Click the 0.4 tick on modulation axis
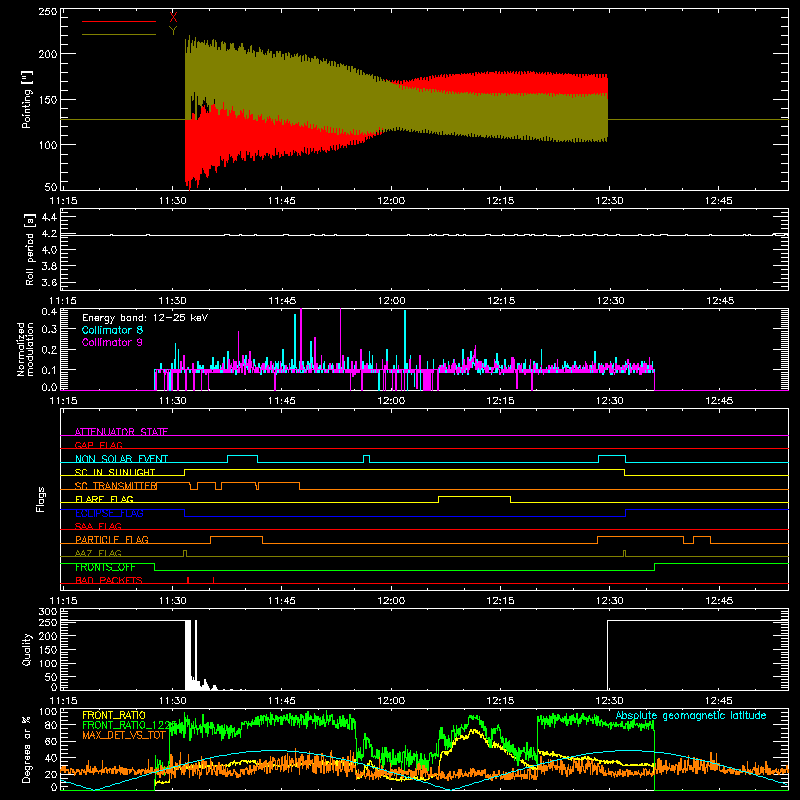The image size is (800, 800). tap(49, 311)
